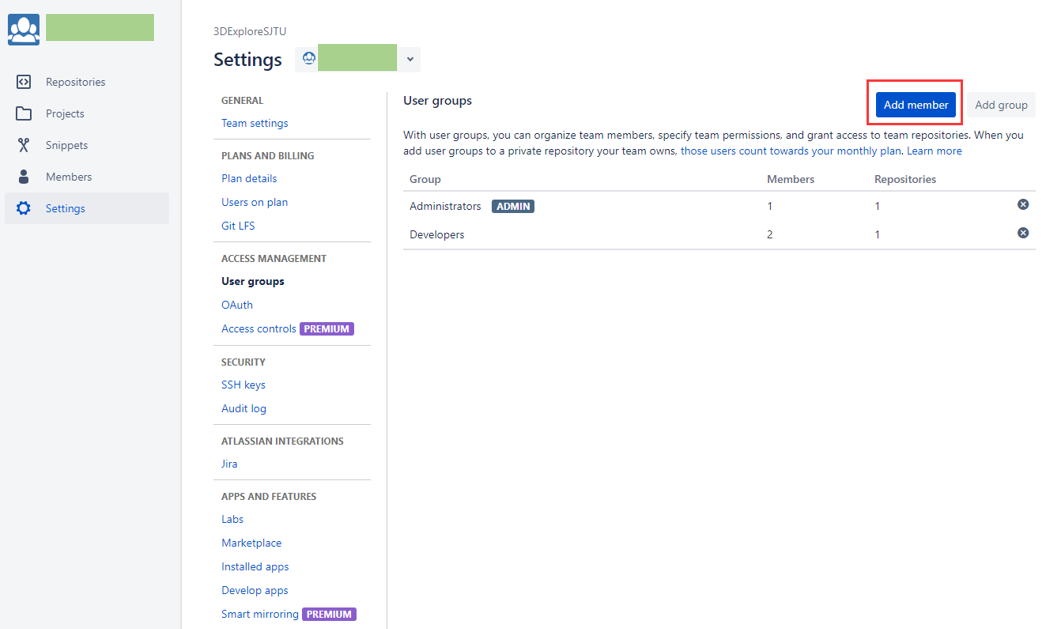1041x629 pixels.
Task: Select SSH keys under Security
Action: click(243, 385)
